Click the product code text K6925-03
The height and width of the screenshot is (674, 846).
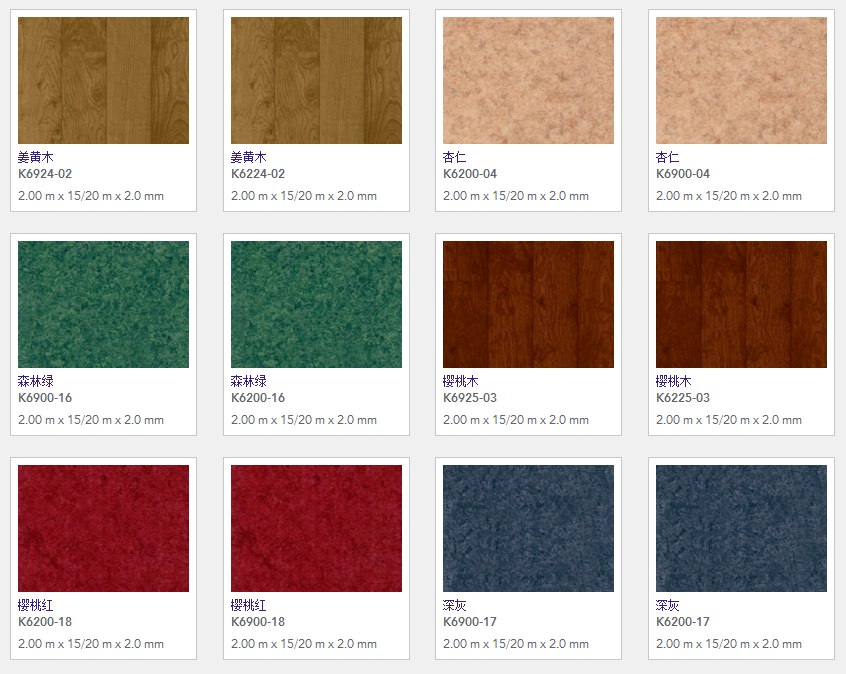[470, 398]
